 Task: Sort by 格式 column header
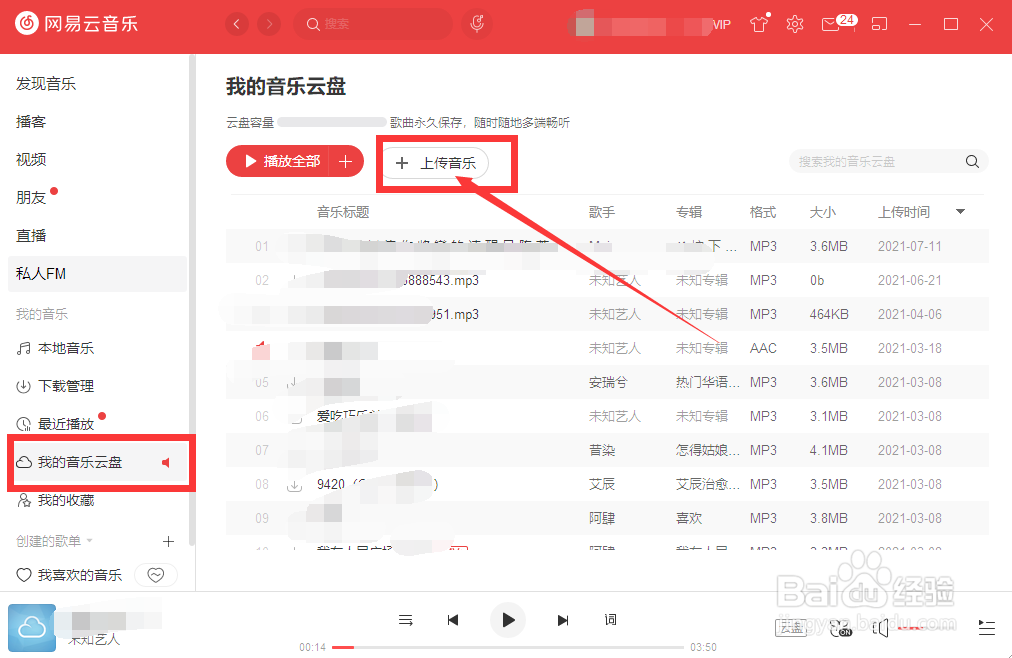[x=763, y=212]
